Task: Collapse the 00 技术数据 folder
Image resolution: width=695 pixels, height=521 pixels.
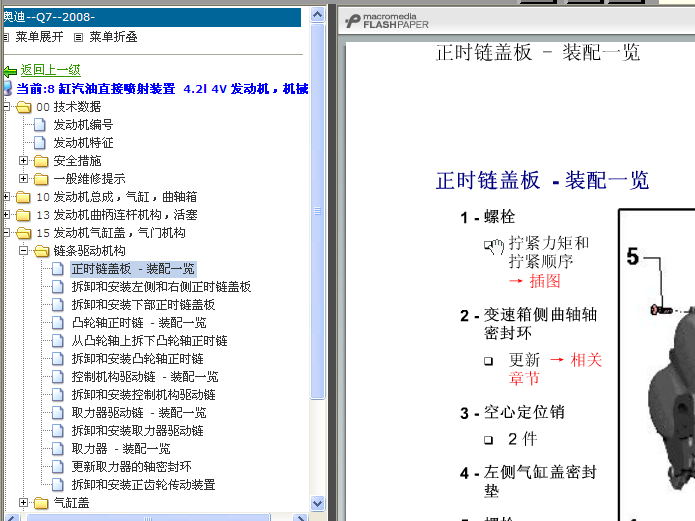Action: (x=6, y=106)
